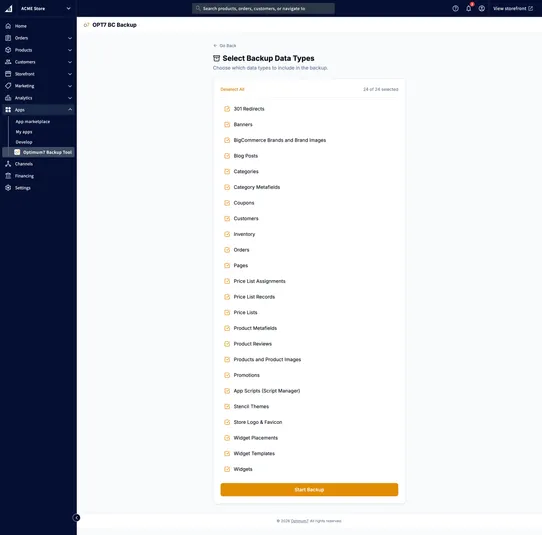Screen dimensions: 542x535
Task: Uncheck the Product Reviews checkbox
Action: pos(227,344)
